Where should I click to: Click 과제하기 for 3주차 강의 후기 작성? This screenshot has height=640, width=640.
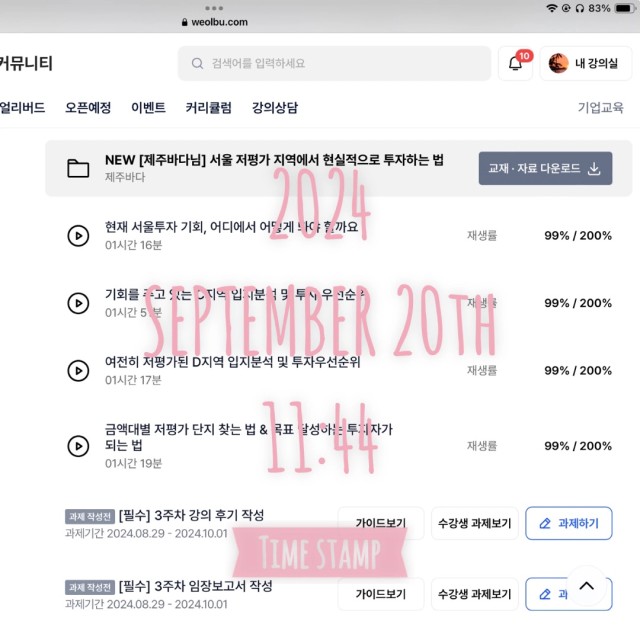click(x=569, y=523)
